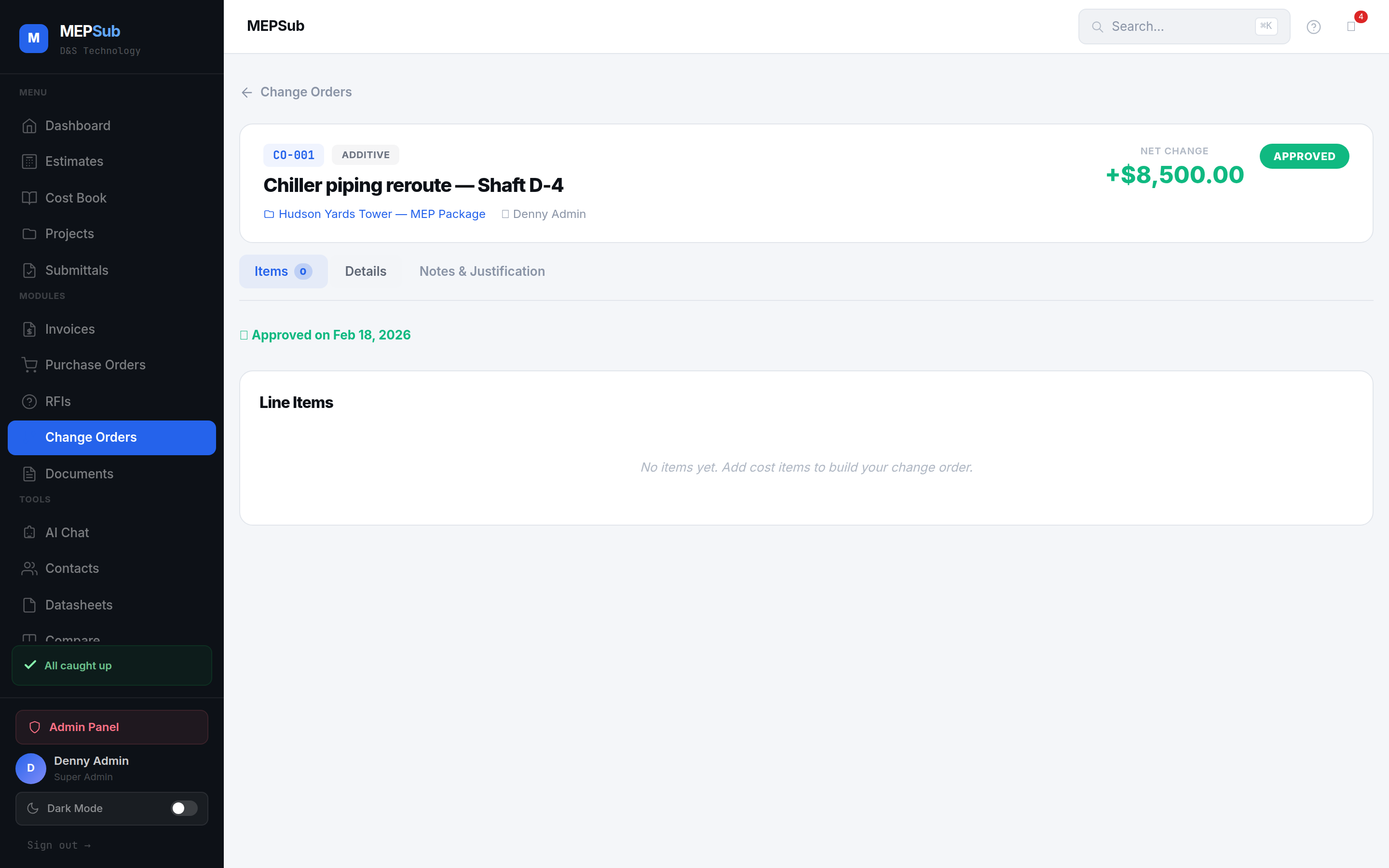
Task: Click the 'No items yet' placeholder message
Action: (x=806, y=467)
